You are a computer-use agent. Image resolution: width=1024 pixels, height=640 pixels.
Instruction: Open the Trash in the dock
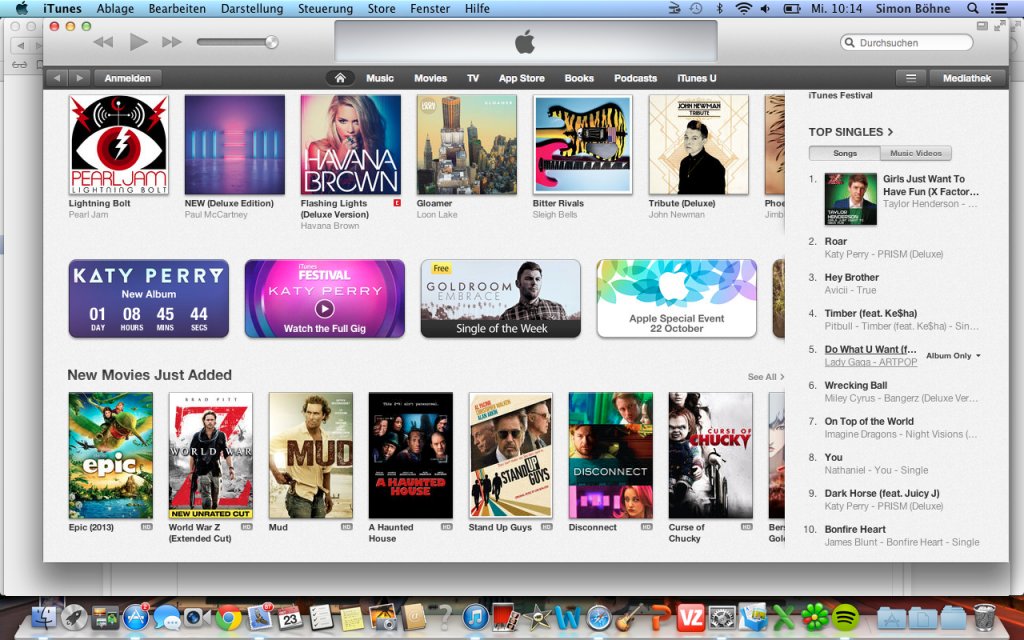pyautogui.click(x=984, y=617)
